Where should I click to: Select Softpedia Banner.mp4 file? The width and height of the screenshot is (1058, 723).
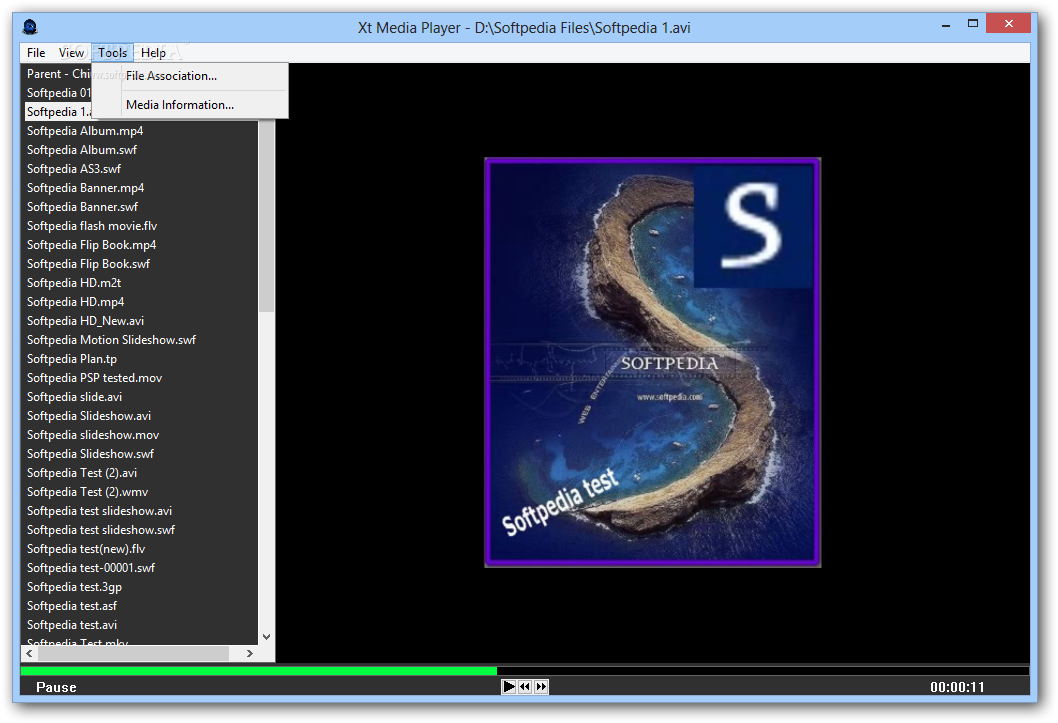[x=85, y=187]
